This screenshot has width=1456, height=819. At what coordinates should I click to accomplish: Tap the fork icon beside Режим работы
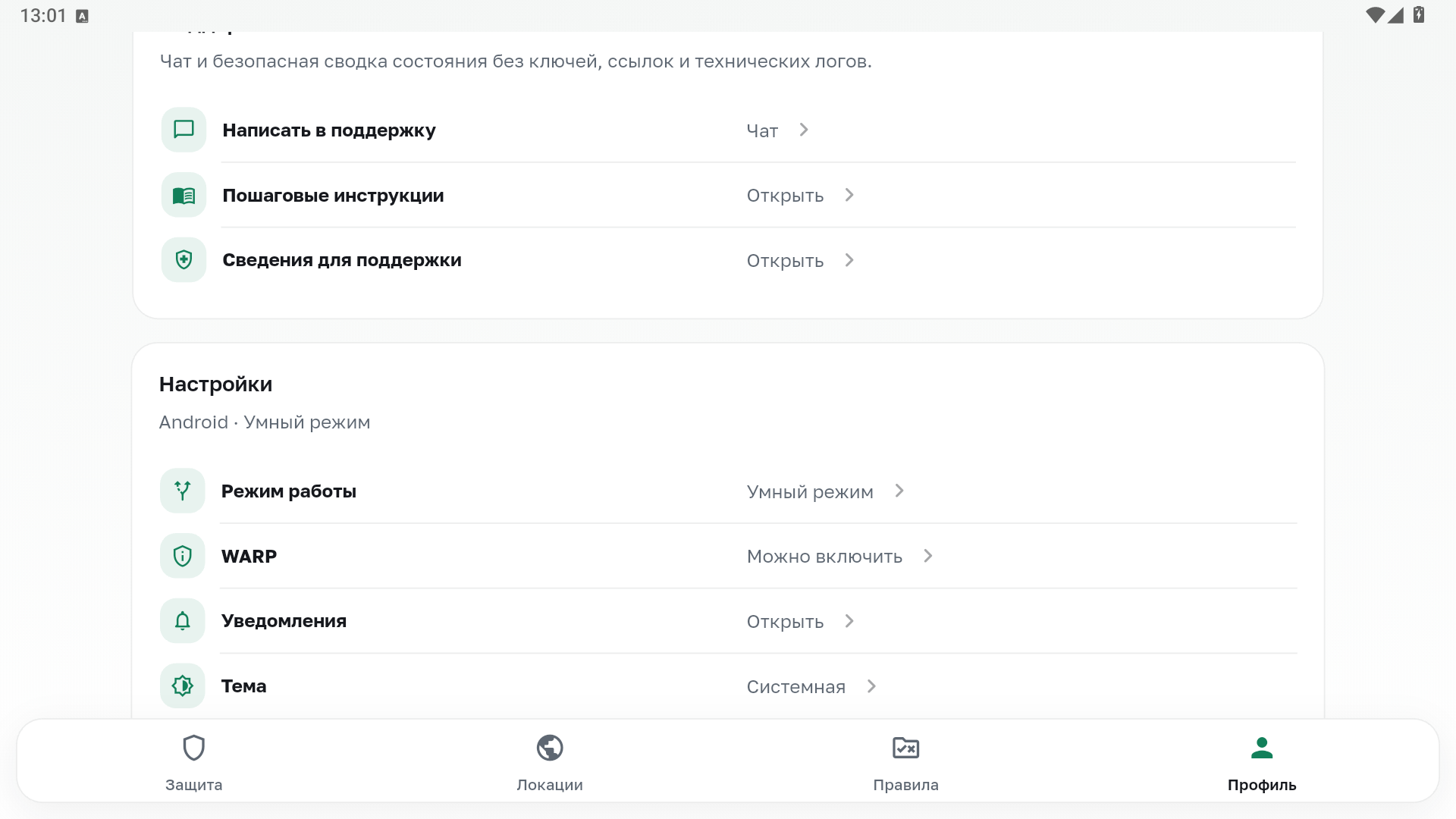pos(183,491)
